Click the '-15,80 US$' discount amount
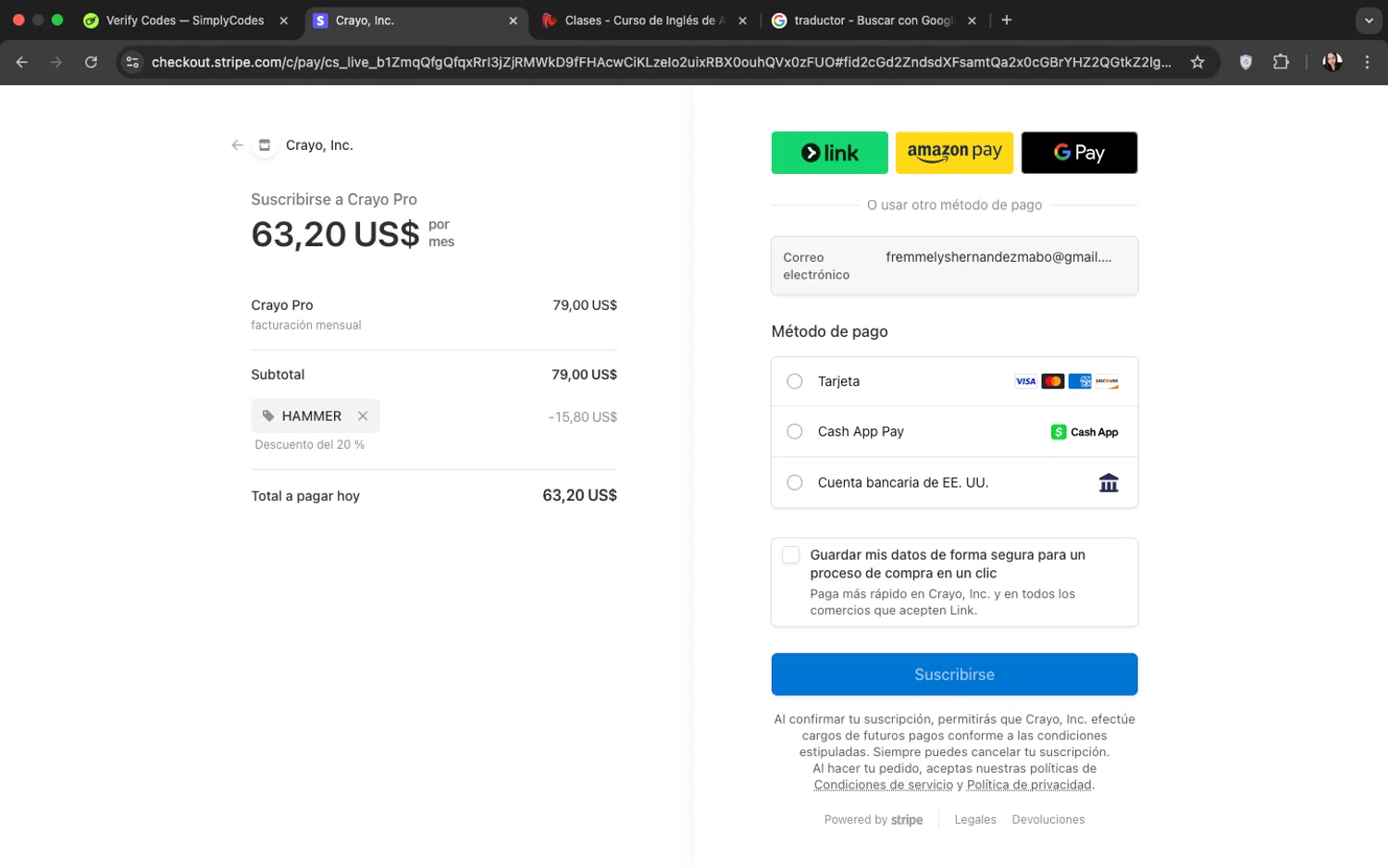Image resolution: width=1388 pixels, height=868 pixels. (582, 417)
